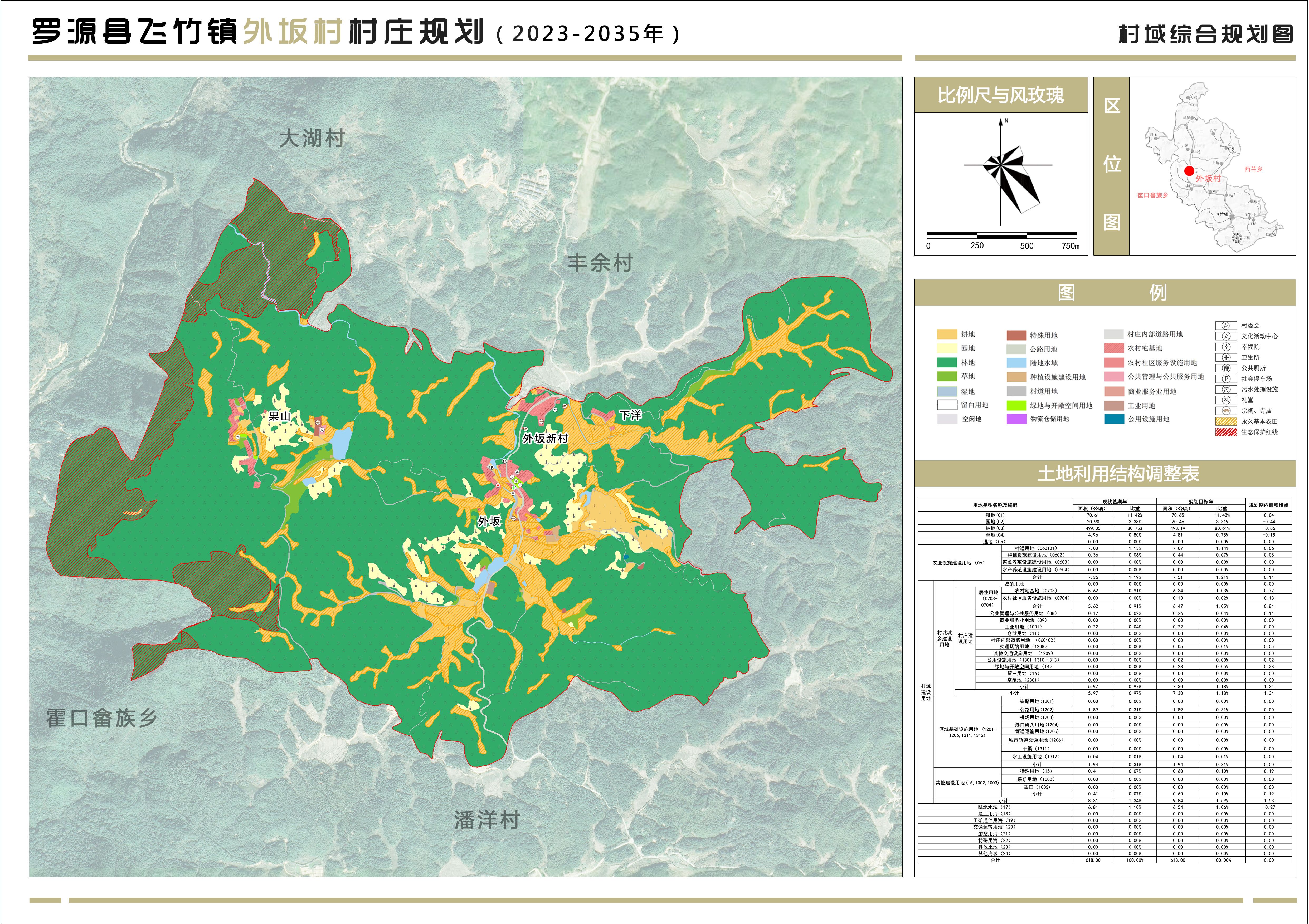1309x924 pixels.
Task: Click the 文化活动中心 legend icon
Action: 1226,336
